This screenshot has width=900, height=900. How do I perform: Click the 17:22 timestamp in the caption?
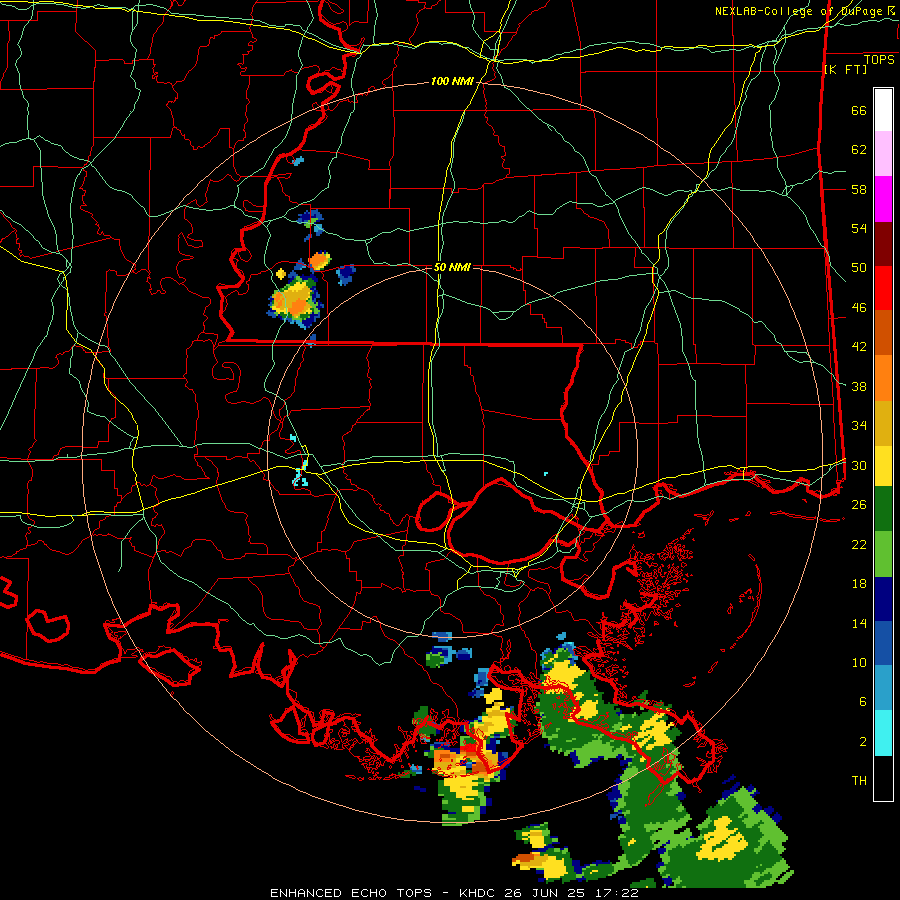(x=618, y=893)
